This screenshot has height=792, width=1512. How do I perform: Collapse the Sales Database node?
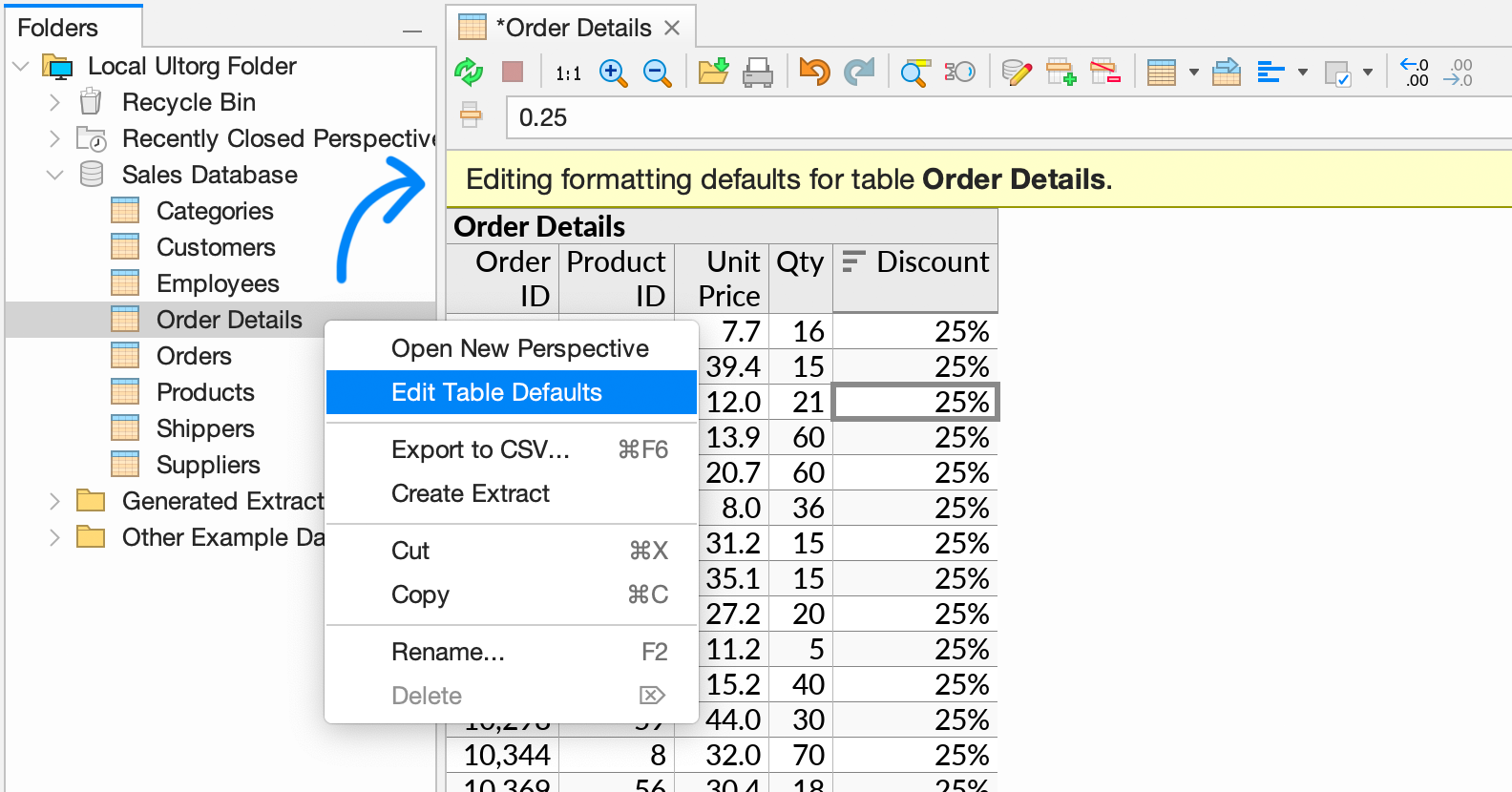(x=55, y=175)
